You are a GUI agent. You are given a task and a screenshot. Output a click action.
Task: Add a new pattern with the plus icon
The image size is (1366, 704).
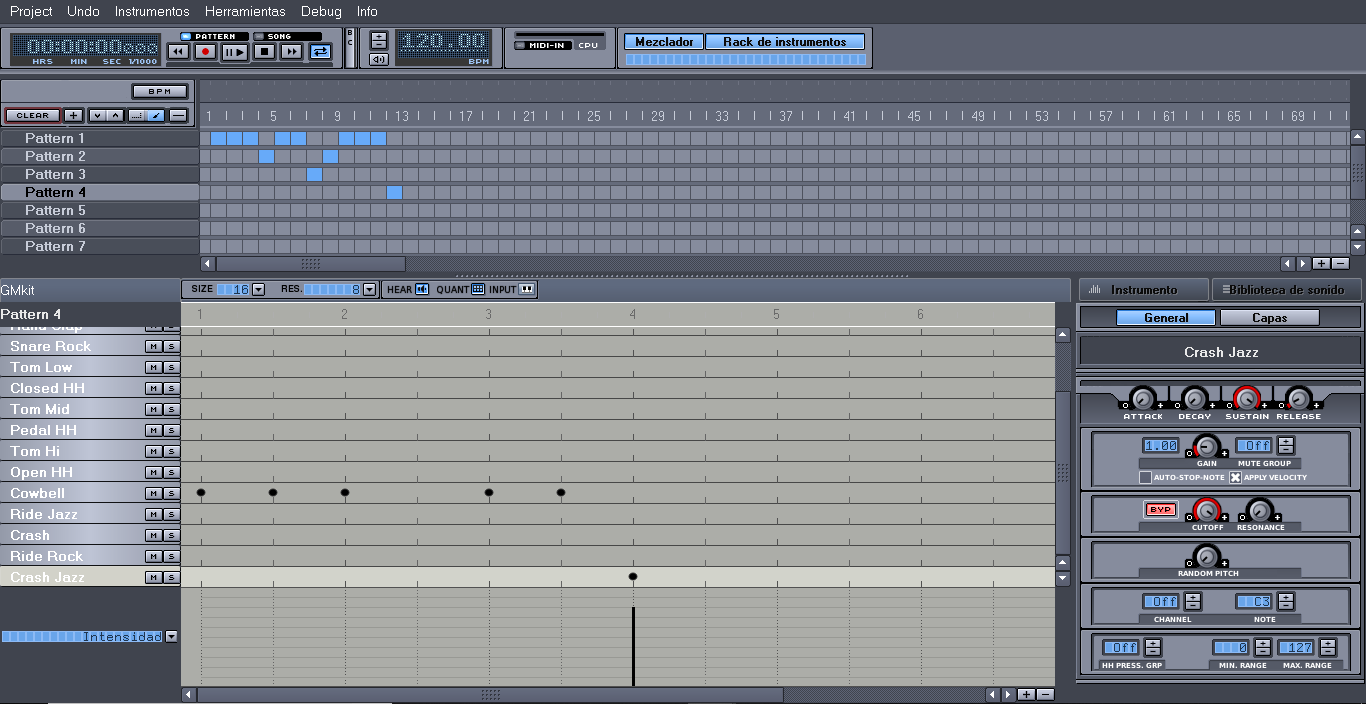click(74, 115)
